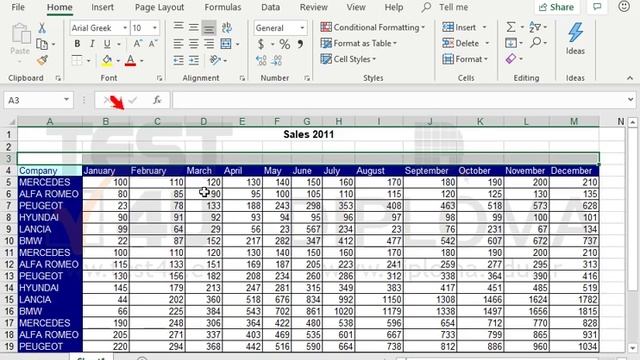This screenshot has width=640, height=360.
Task: Select the Format Painter brush
Action: tap(42, 60)
